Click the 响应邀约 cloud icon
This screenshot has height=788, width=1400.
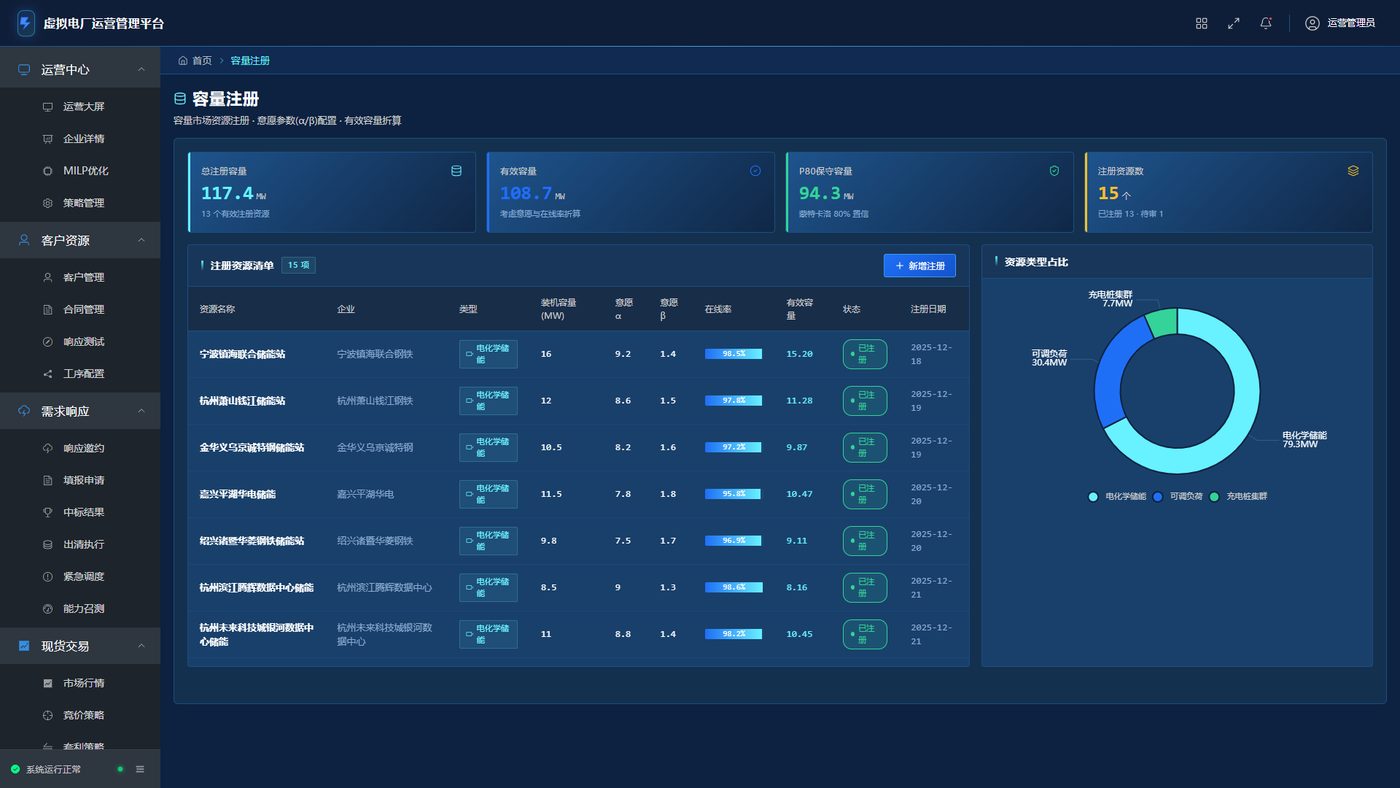tap(47, 448)
